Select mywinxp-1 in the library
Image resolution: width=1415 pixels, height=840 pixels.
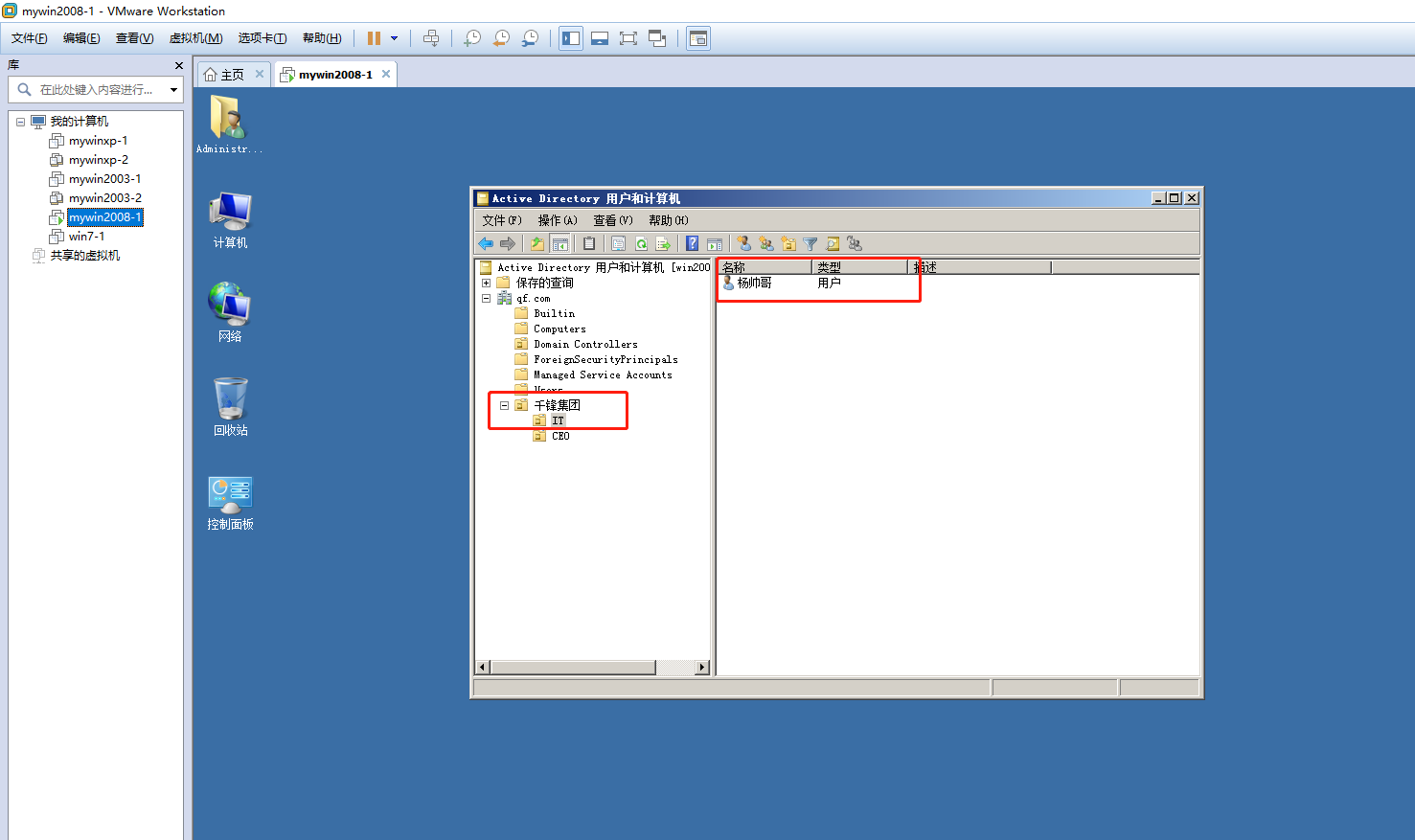click(98, 141)
